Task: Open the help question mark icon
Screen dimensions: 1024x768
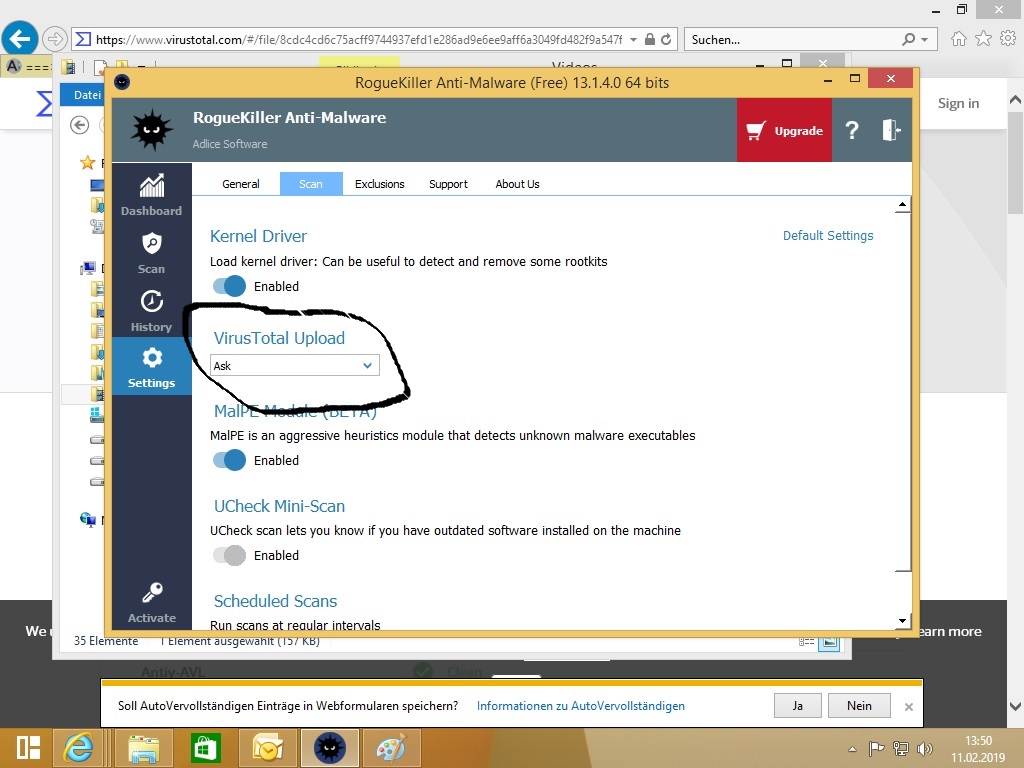Action: 852,130
